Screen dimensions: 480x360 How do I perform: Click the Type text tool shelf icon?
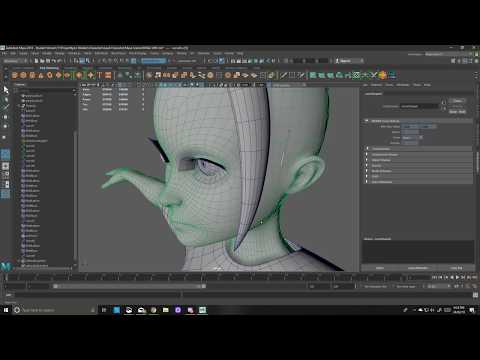[99, 75]
